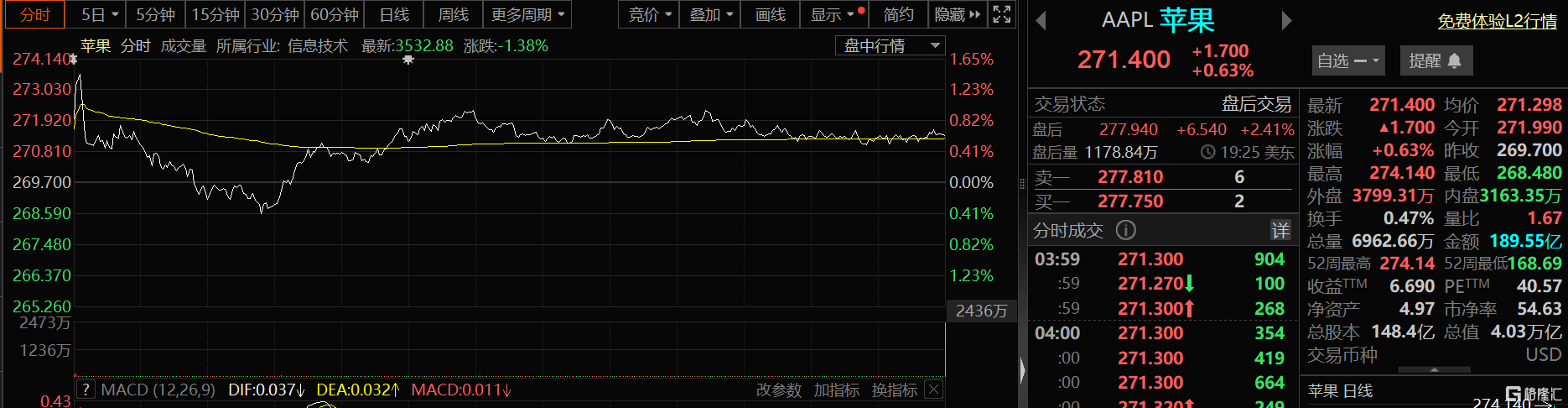The image size is (1568, 408).
Task: Toggle 画线 drawing mode
Action: (x=770, y=14)
